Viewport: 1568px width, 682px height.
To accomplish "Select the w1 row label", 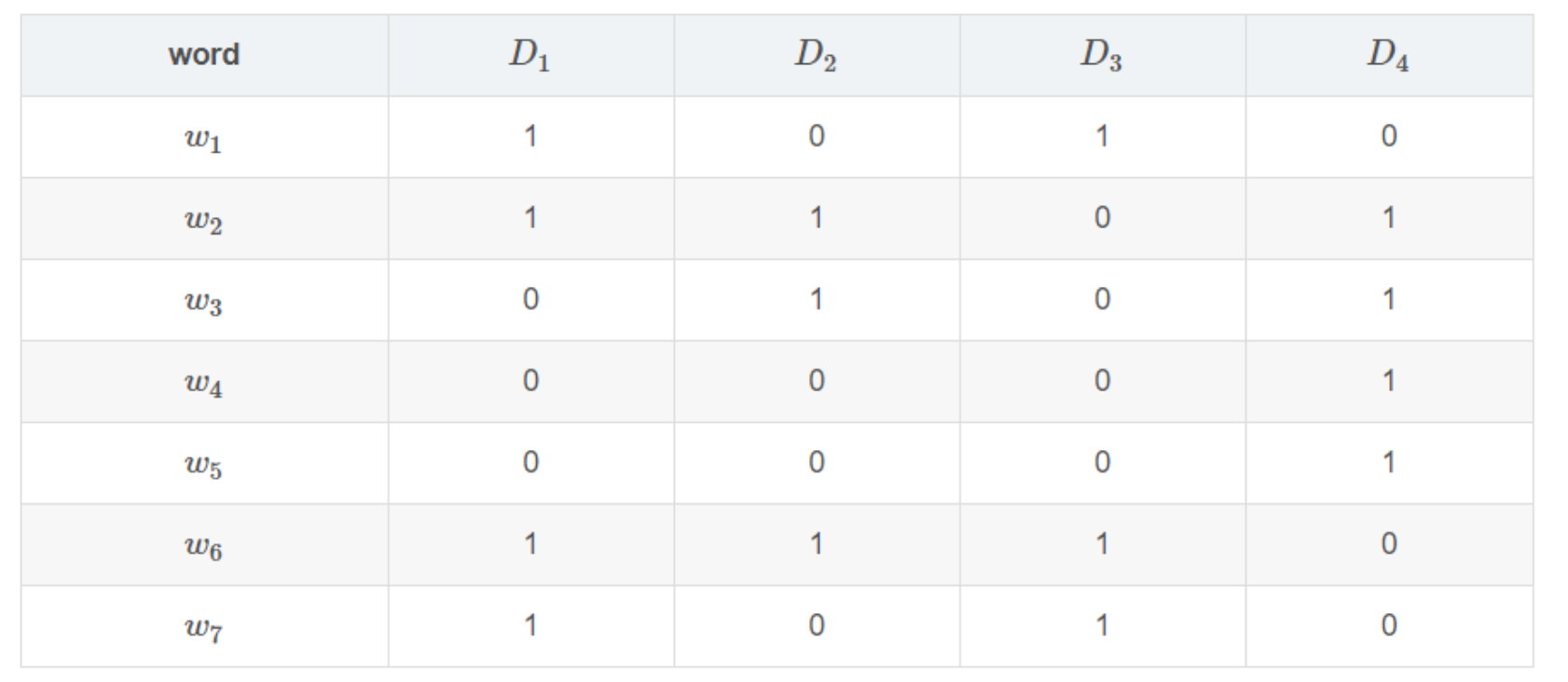I will coord(203,138).
